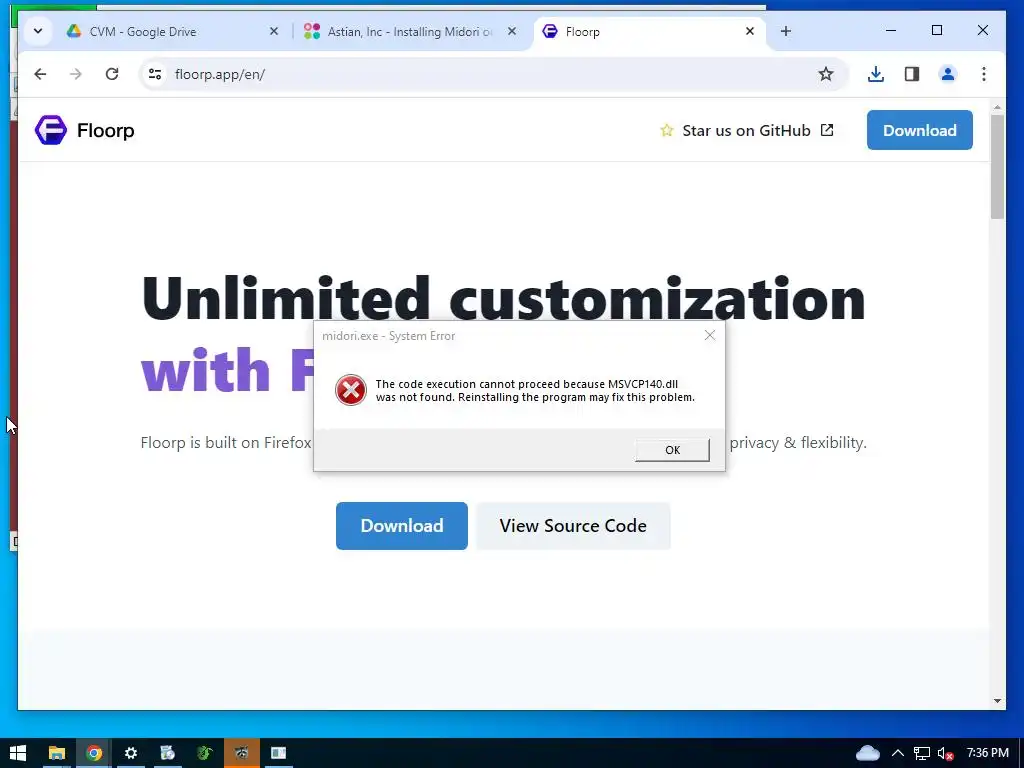Reload the floorp.app page

[x=112, y=74]
